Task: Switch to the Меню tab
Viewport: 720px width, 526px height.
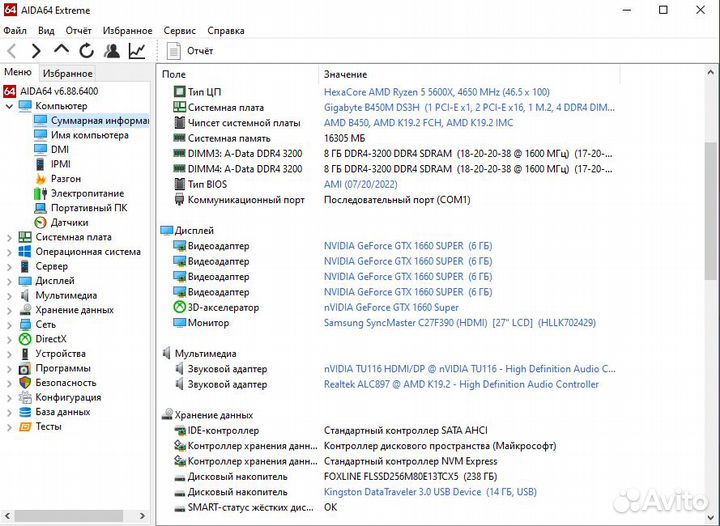Action: tap(18, 72)
